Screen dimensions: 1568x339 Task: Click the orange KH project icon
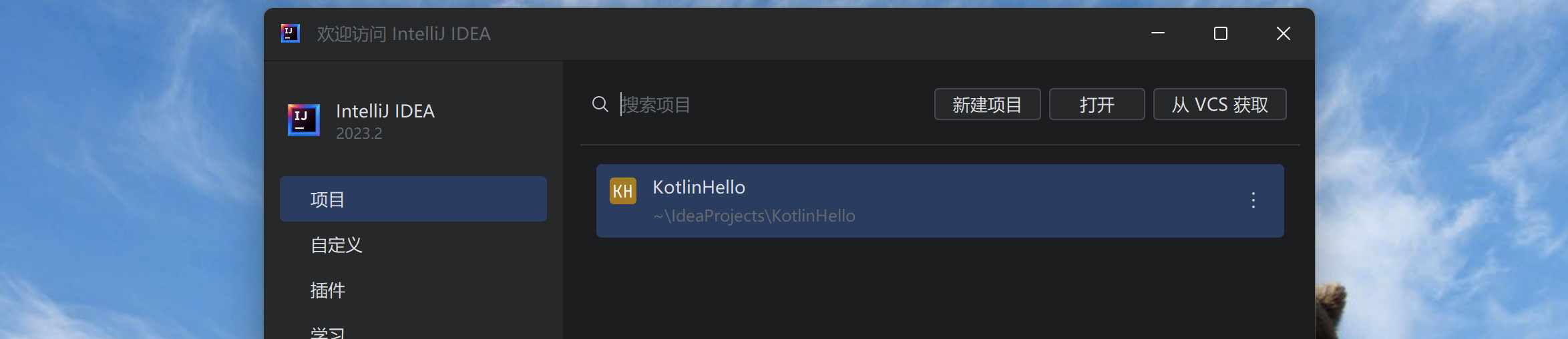coord(623,191)
